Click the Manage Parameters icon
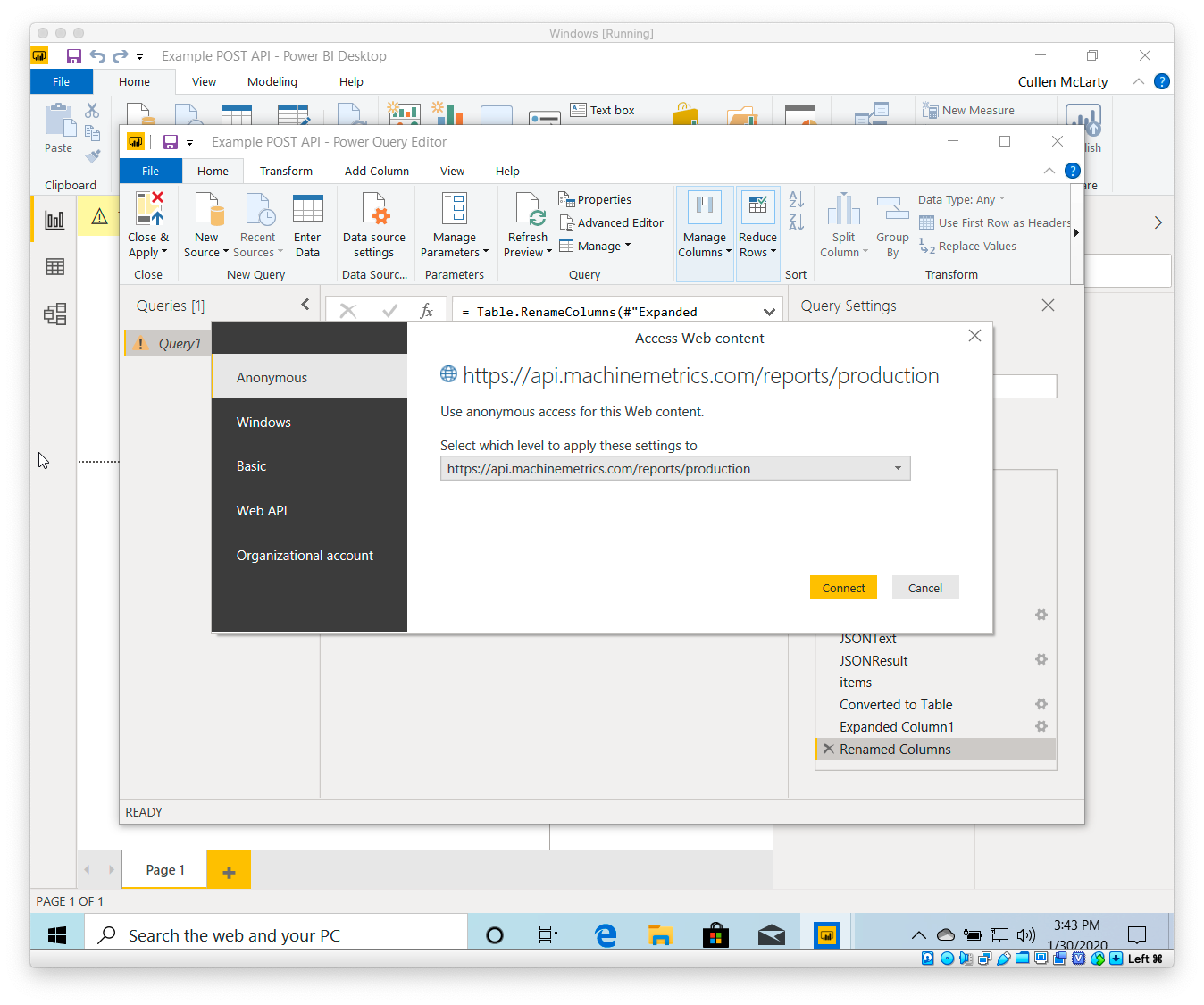 tap(455, 208)
